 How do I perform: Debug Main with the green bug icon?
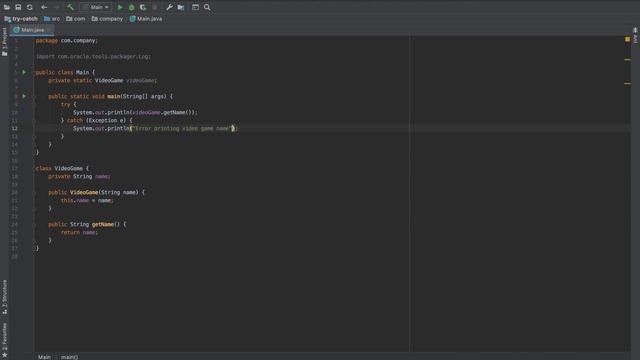pos(131,7)
